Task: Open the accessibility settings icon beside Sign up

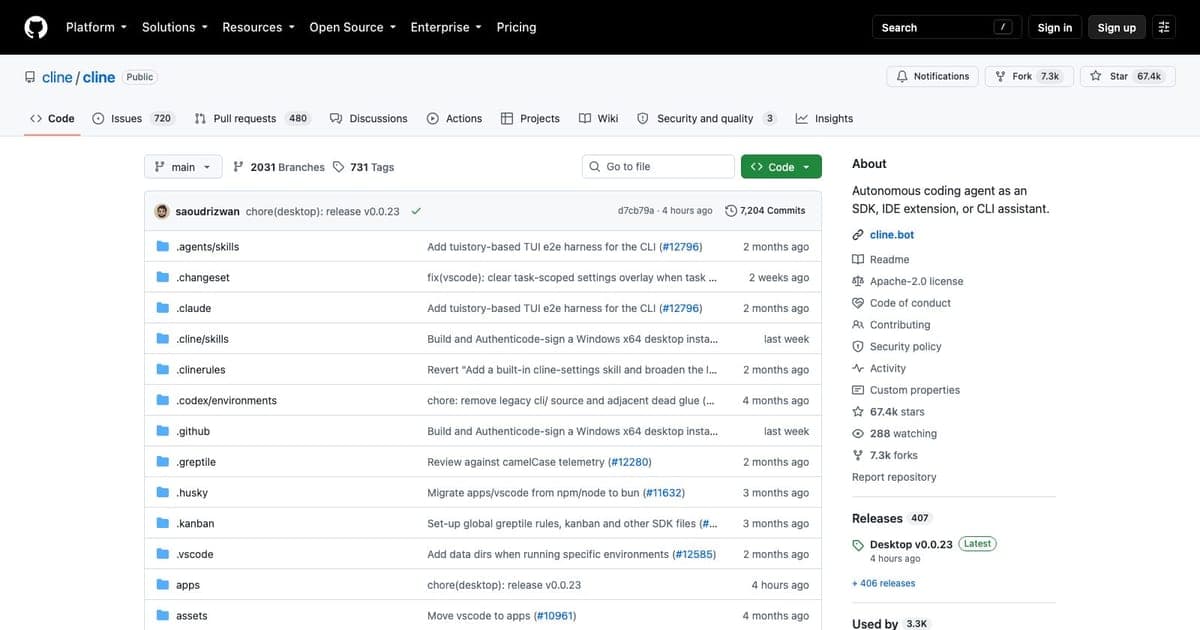Action: [1164, 27]
